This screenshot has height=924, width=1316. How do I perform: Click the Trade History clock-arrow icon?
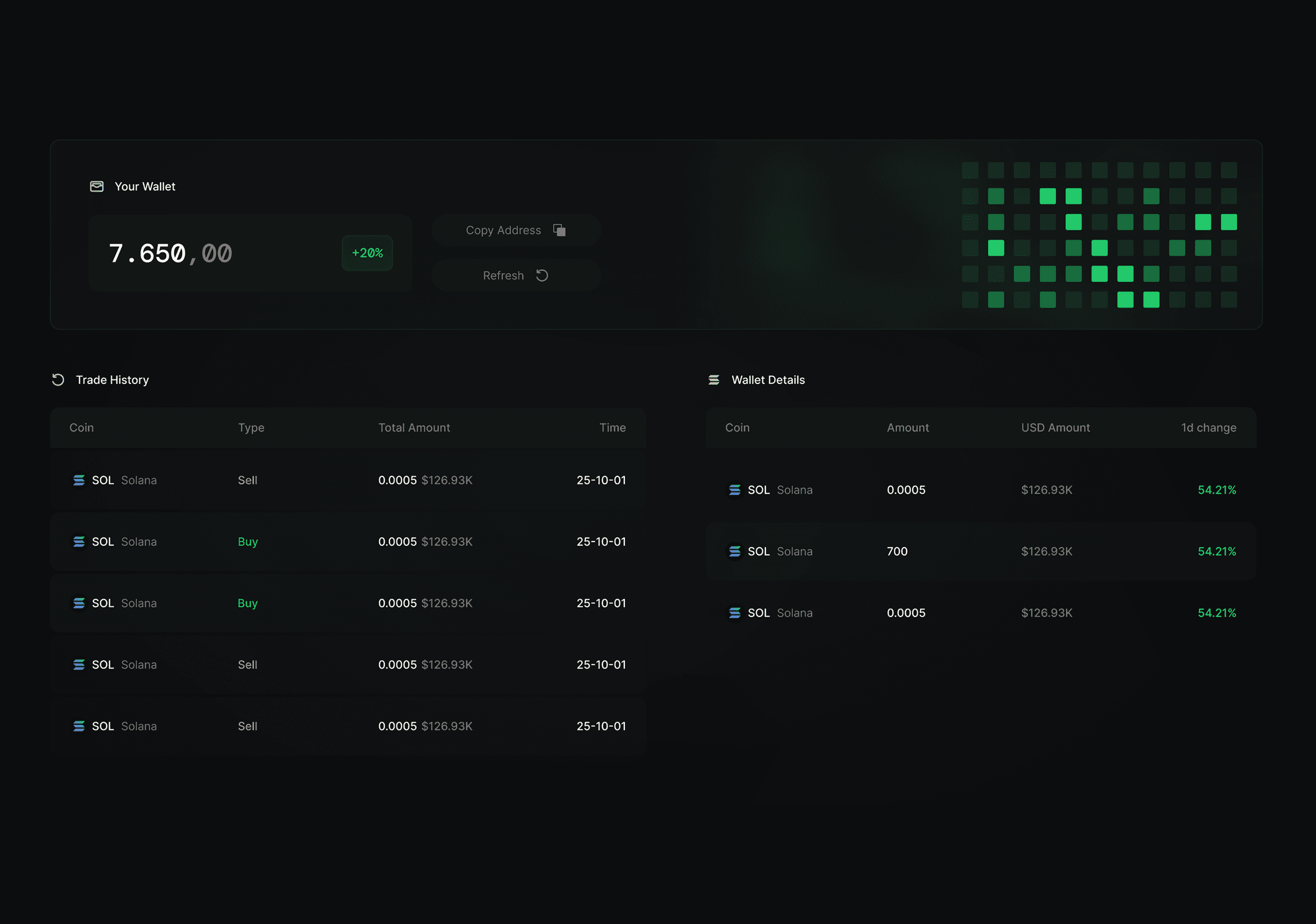click(58, 380)
